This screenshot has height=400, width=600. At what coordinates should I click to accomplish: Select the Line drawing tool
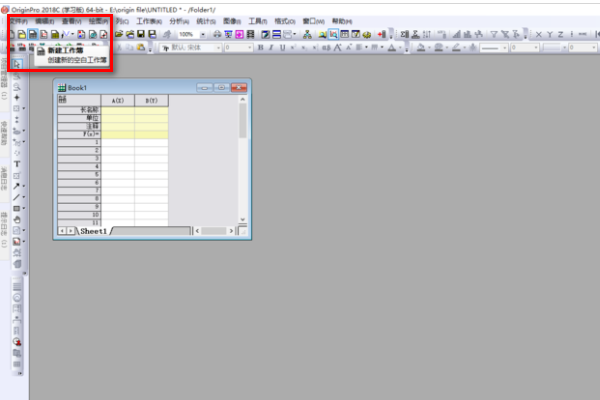point(16,197)
